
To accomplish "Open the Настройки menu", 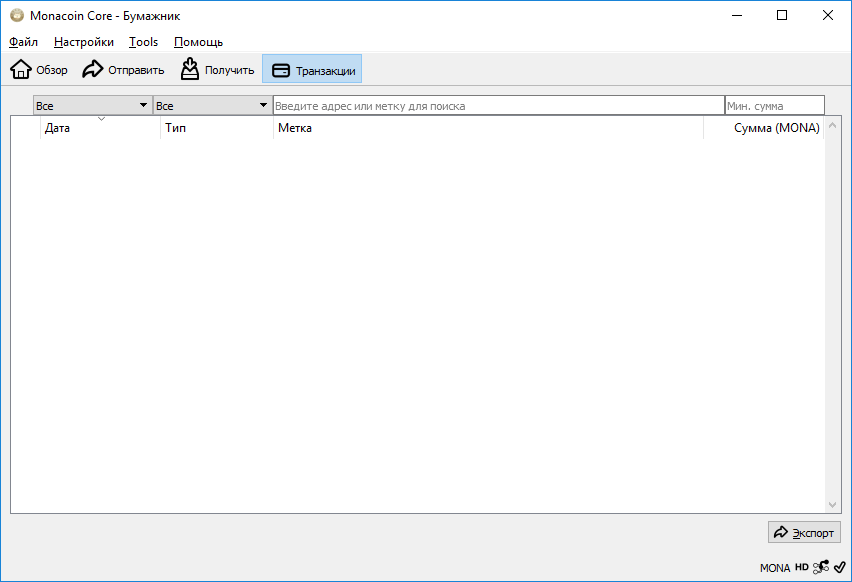I will tap(84, 42).
